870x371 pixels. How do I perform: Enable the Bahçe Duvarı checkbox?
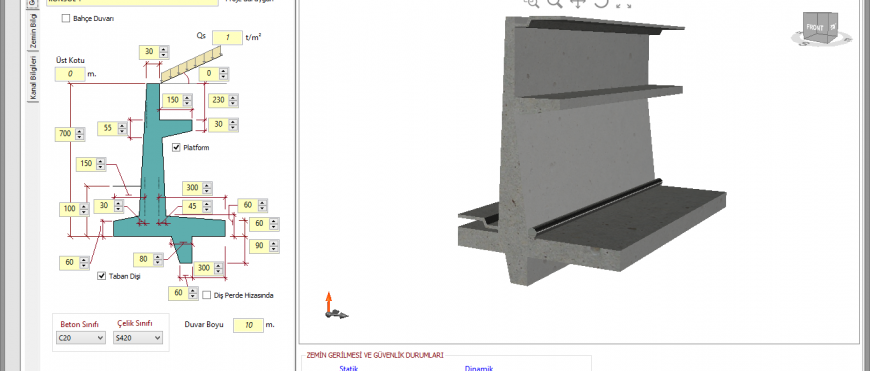[66, 19]
